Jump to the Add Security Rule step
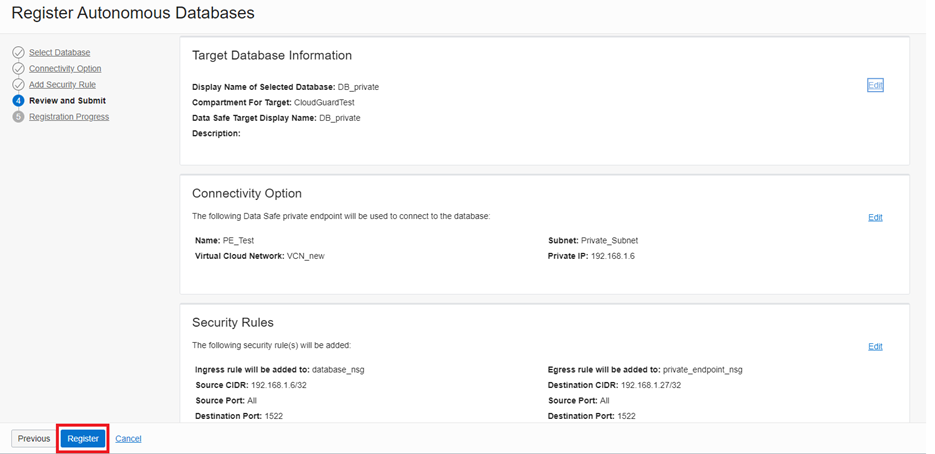 tap(62, 84)
